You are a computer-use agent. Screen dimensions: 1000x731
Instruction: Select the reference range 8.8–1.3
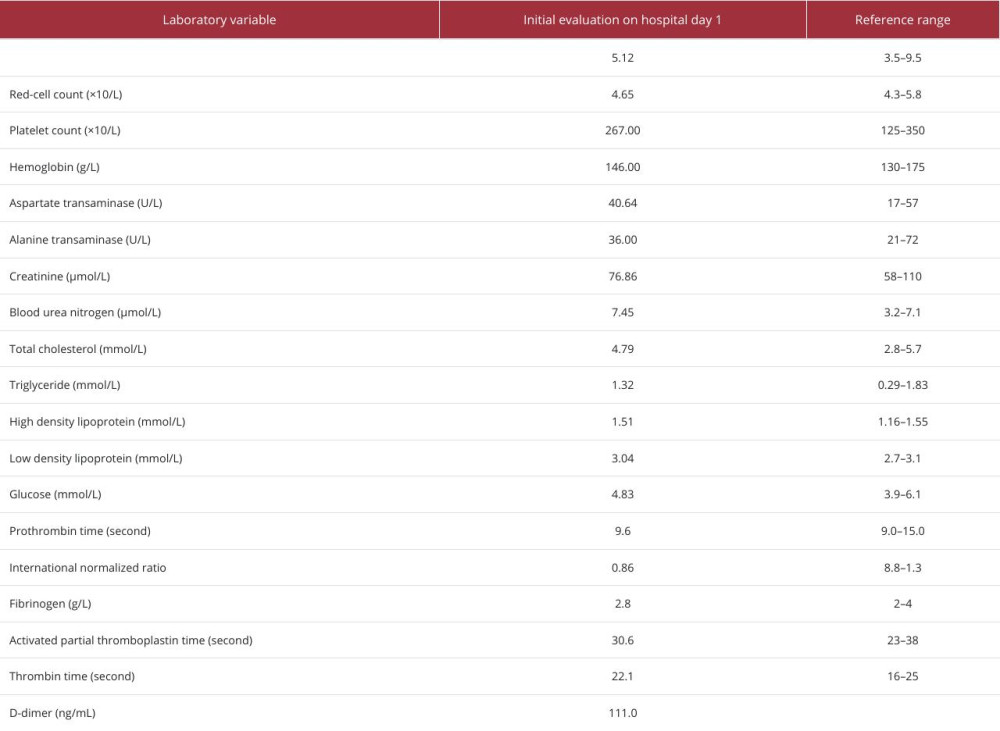point(902,568)
